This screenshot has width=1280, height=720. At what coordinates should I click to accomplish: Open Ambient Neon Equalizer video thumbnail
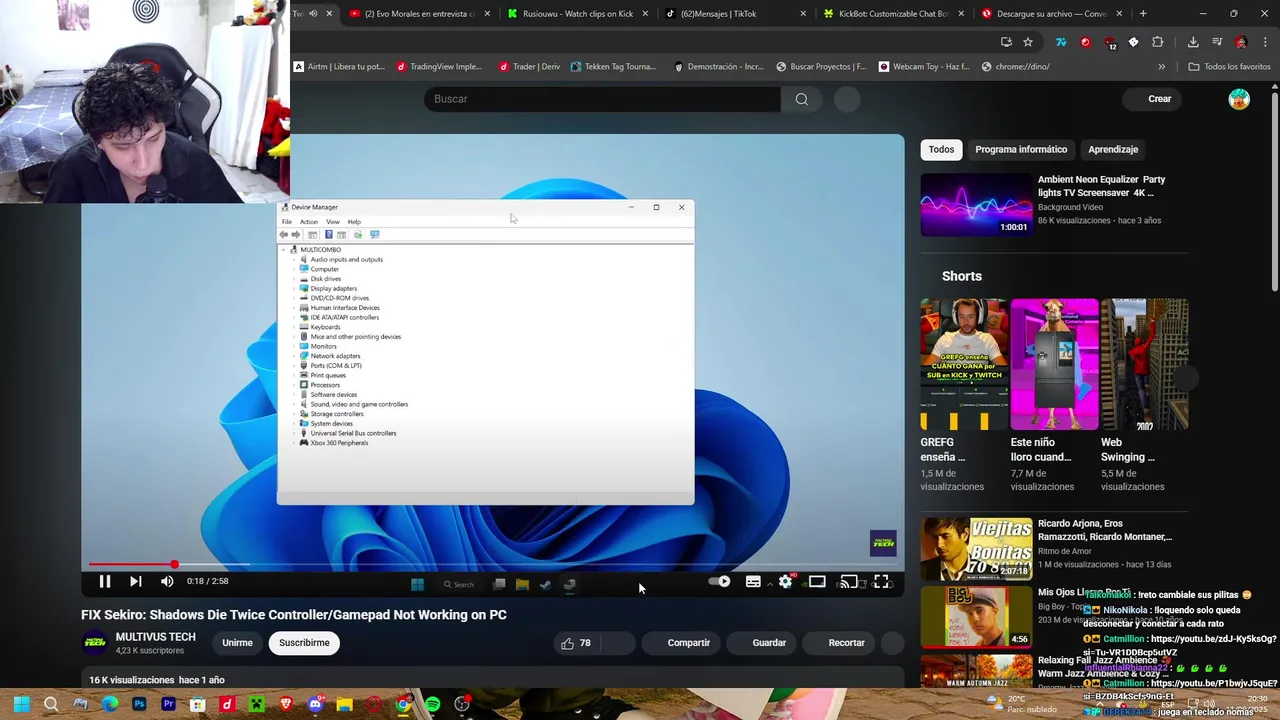point(976,205)
